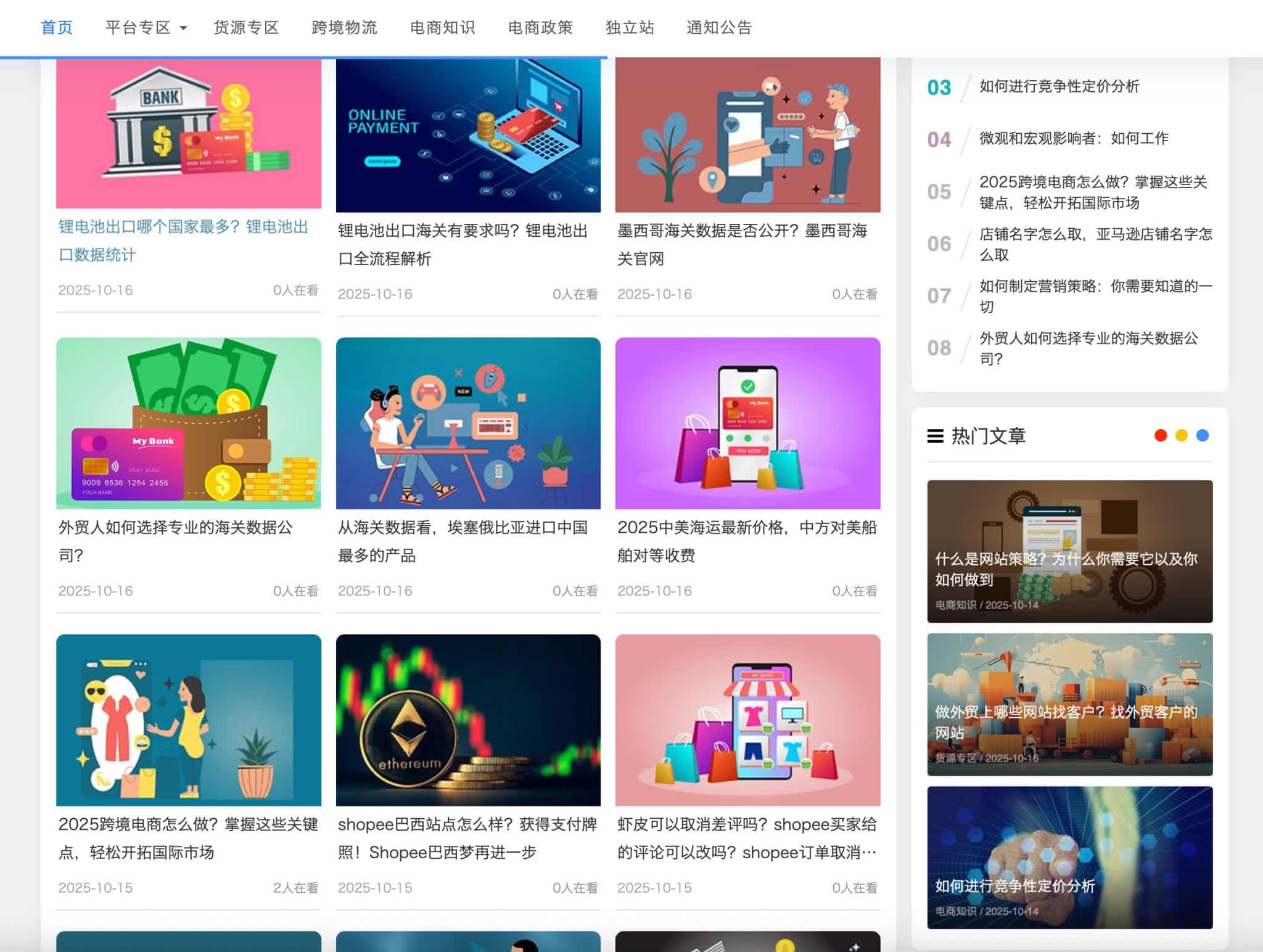Viewport: 1263px width, 952px height.
Task: Open hot article 做外贸上哪些网站找客户 card
Action: (1070, 704)
